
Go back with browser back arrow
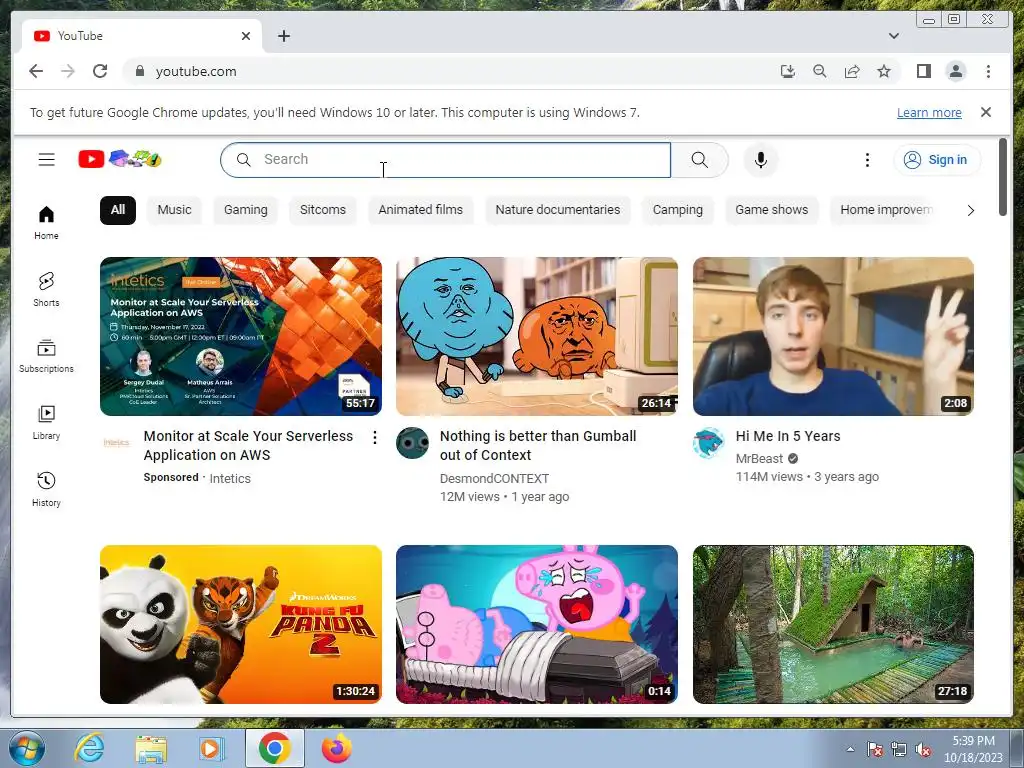tap(36, 71)
